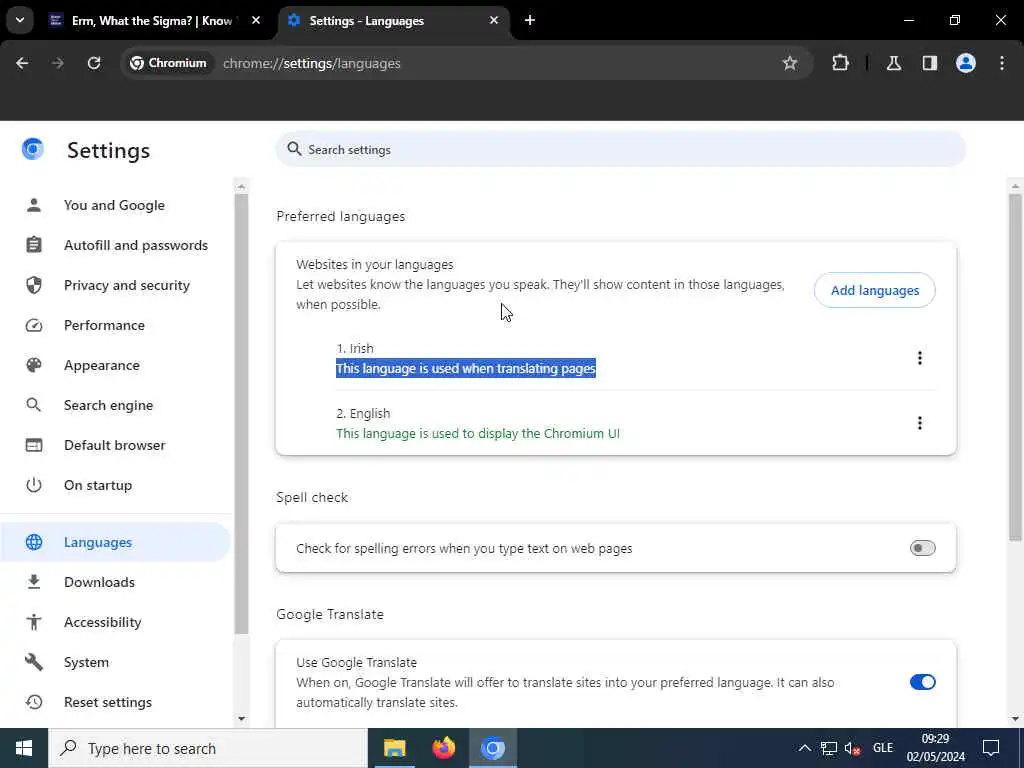Open the notifications action center icon

(991, 748)
